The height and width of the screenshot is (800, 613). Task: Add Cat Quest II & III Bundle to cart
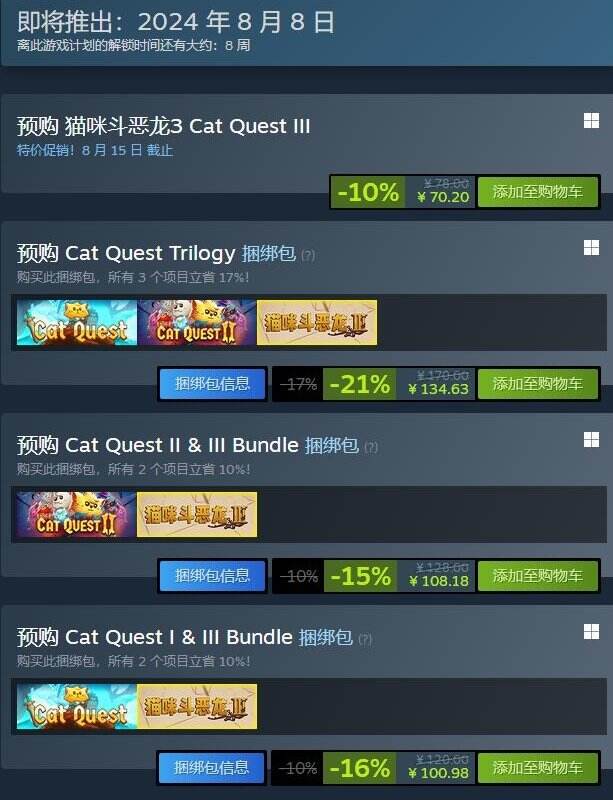tap(537, 576)
